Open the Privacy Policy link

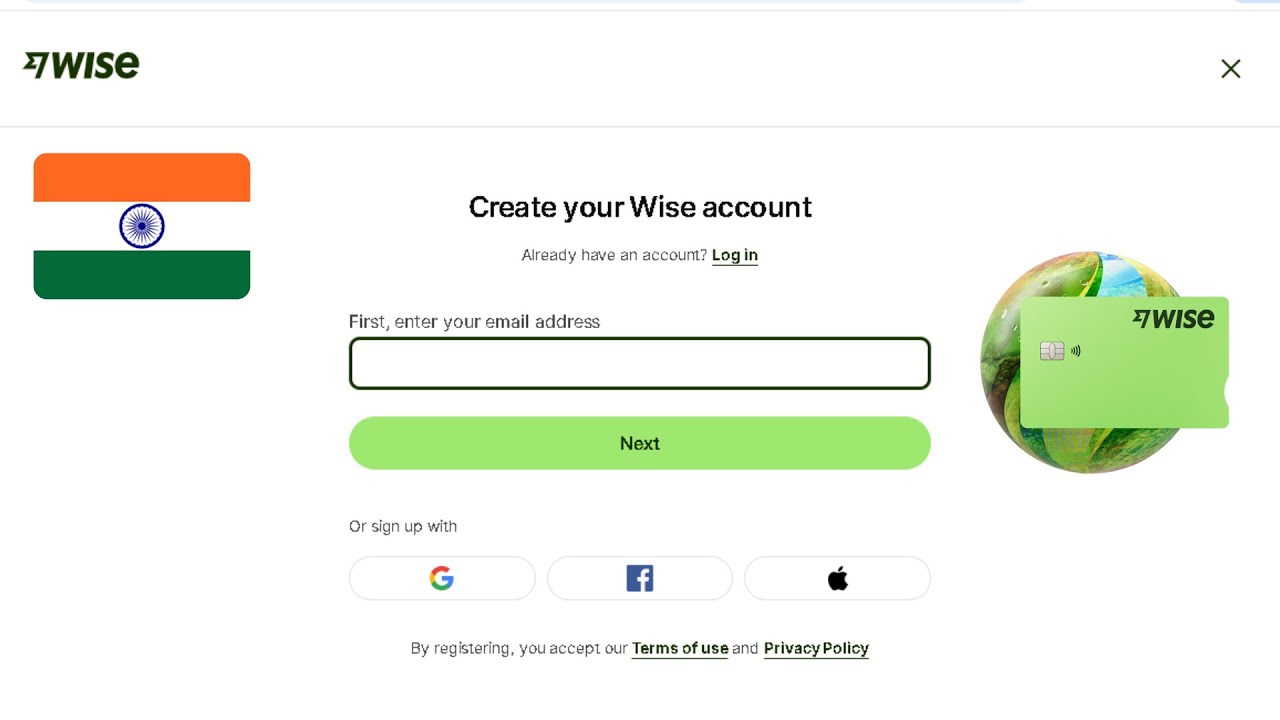click(816, 648)
